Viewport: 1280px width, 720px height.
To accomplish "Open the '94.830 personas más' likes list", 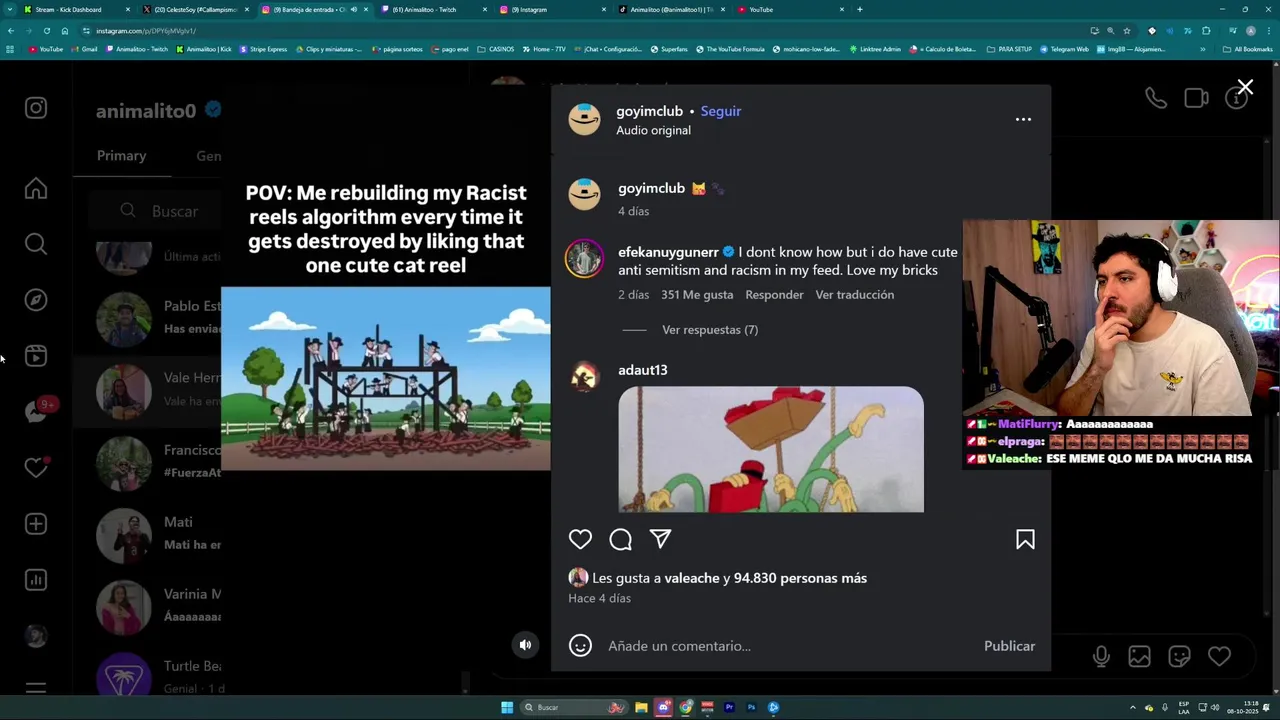I will [x=800, y=578].
